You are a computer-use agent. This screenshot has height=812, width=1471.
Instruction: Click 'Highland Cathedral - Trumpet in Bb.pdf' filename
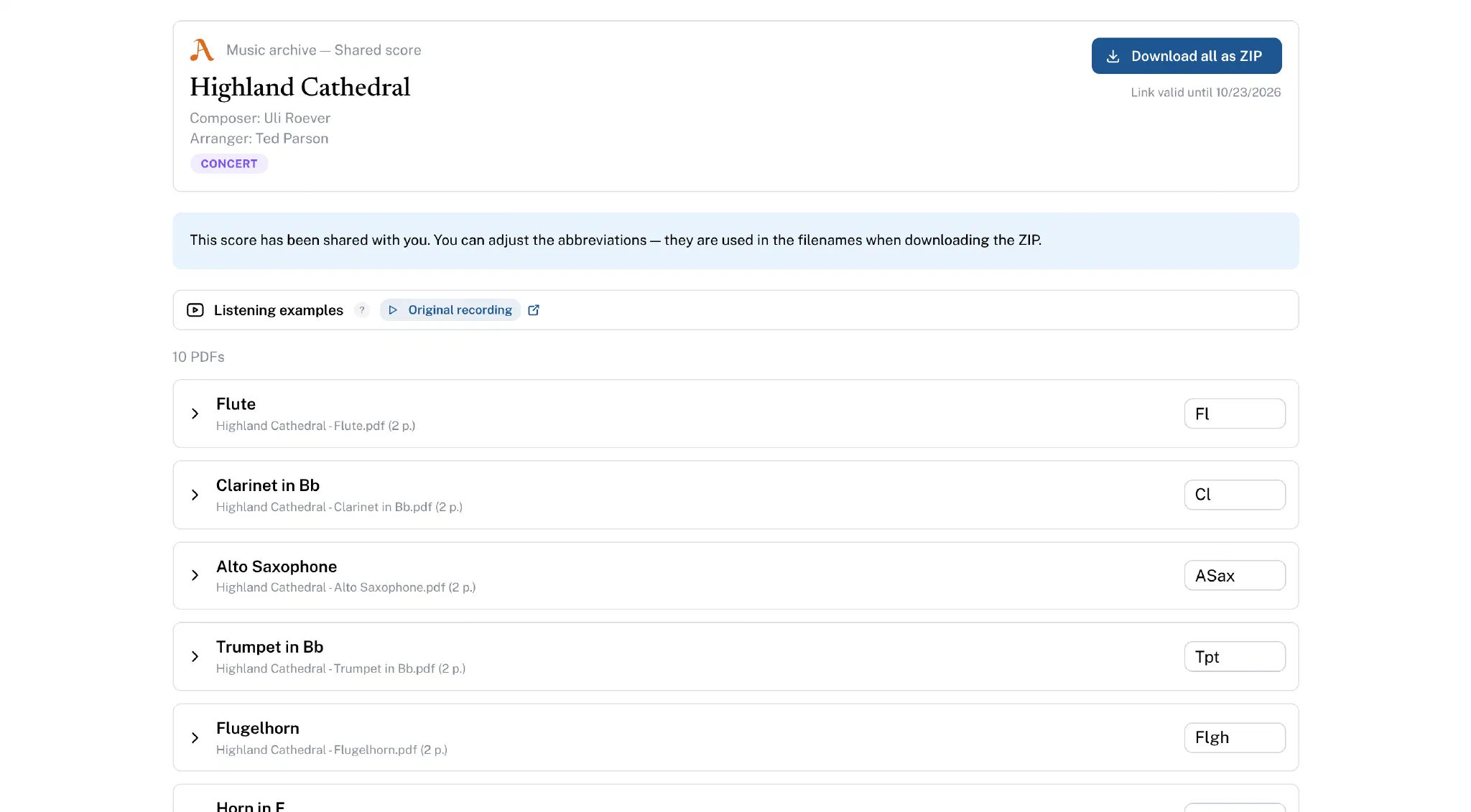coord(326,668)
